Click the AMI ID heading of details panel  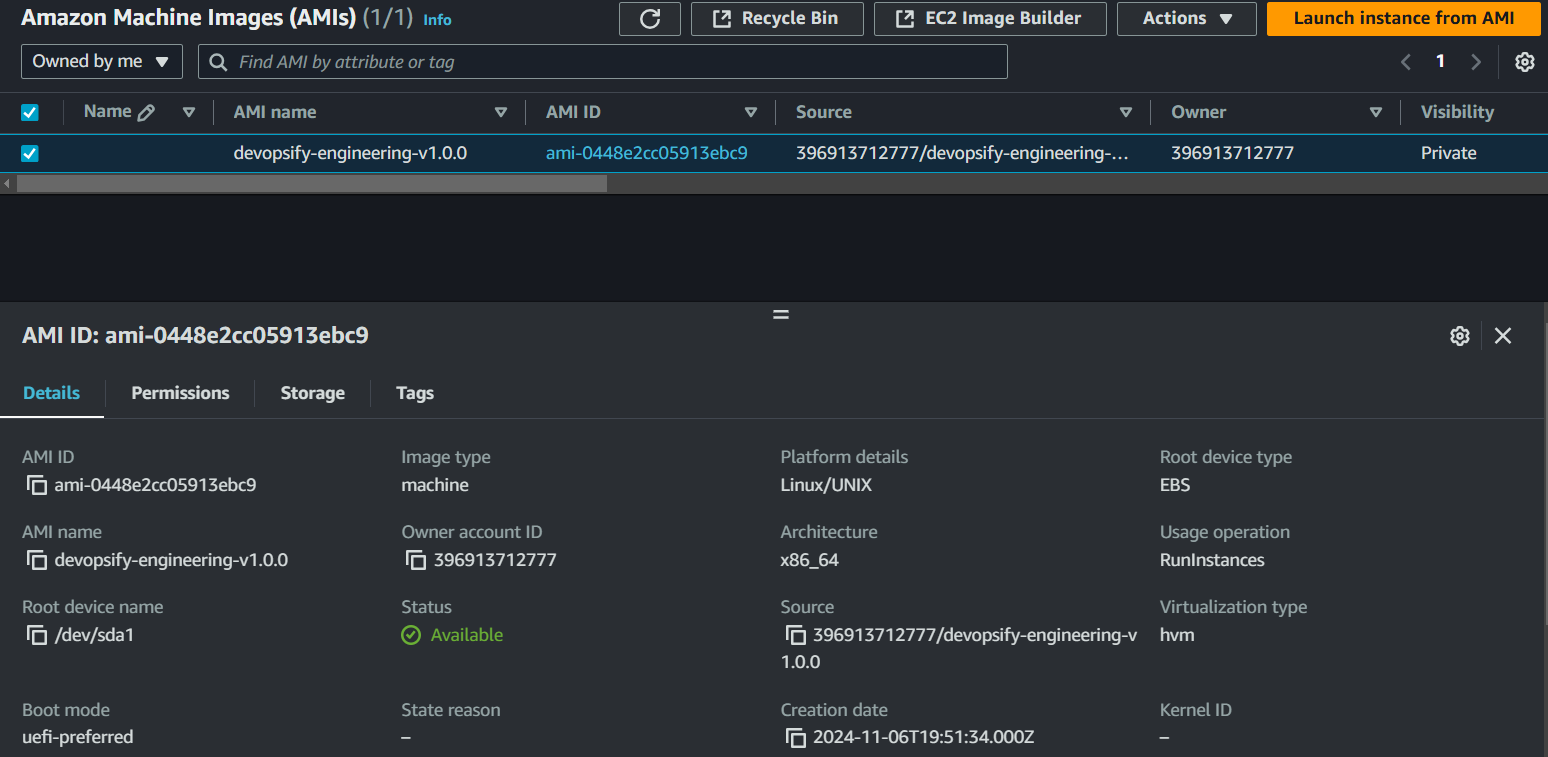[x=195, y=336]
